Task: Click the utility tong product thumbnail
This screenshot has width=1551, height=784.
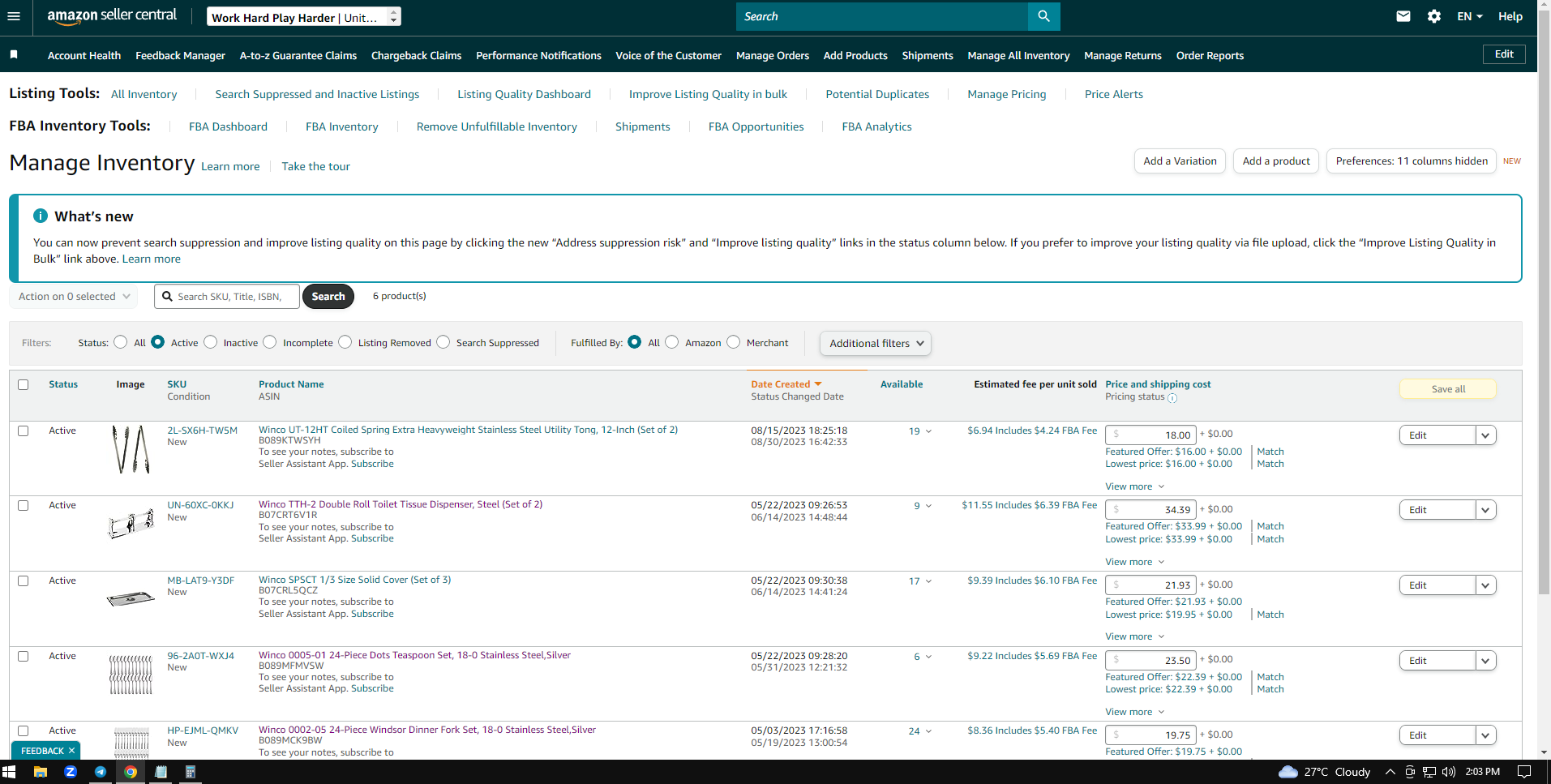Action: click(x=131, y=449)
